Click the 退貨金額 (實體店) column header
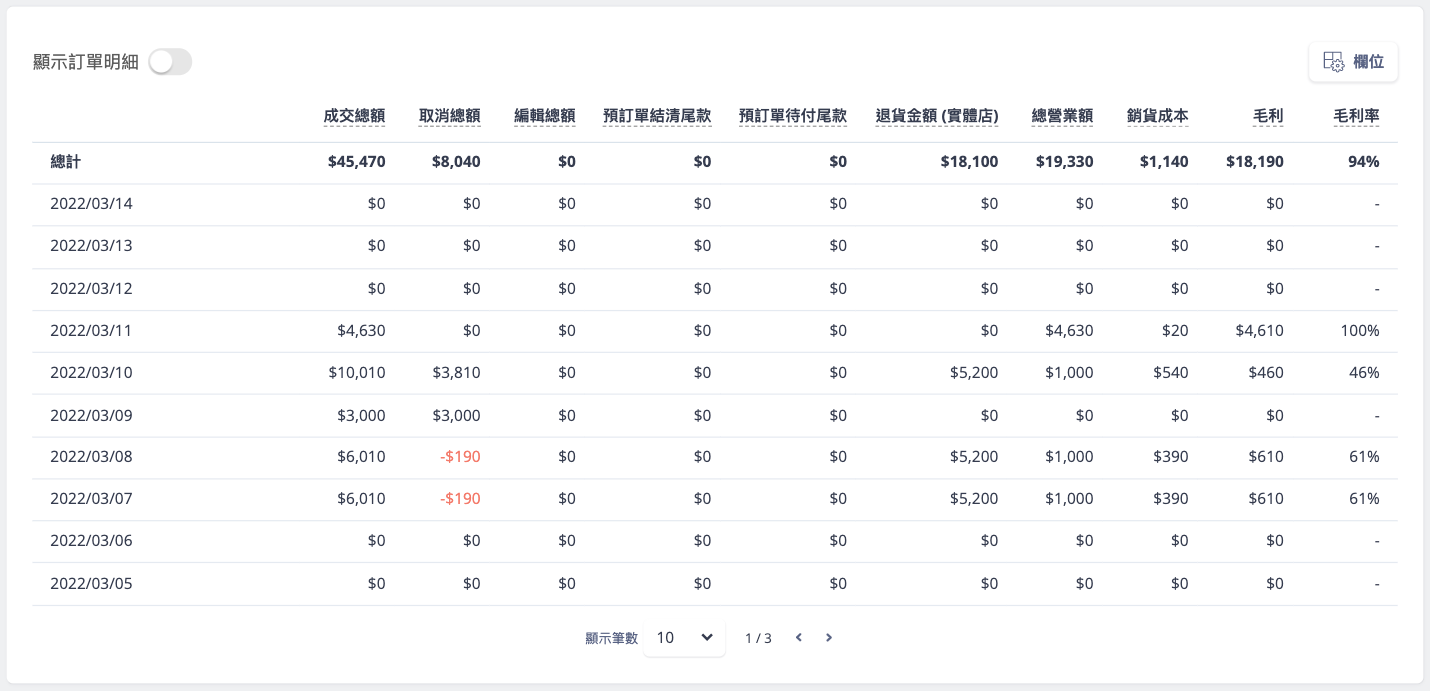This screenshot has height=691, width=1430. (x=937, y=115)
